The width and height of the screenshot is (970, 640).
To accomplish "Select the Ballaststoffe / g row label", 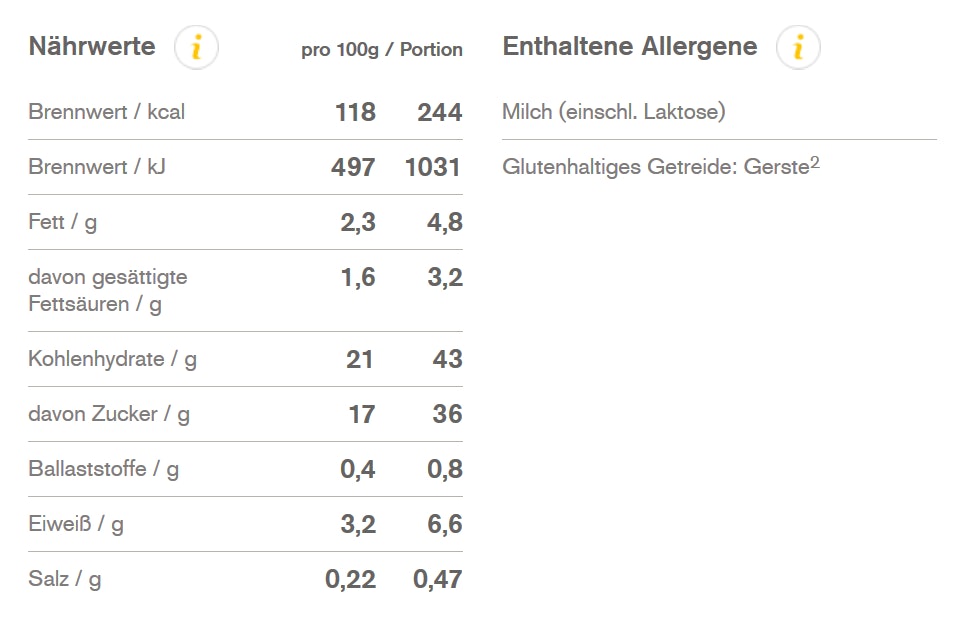I will tap(104, 469).
